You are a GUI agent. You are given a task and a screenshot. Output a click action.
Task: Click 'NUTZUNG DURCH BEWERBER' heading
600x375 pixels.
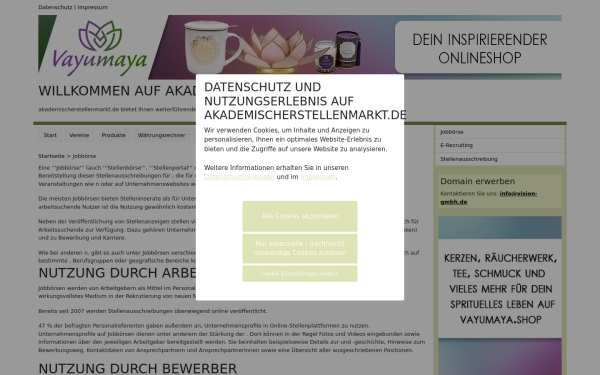(138, 368)
